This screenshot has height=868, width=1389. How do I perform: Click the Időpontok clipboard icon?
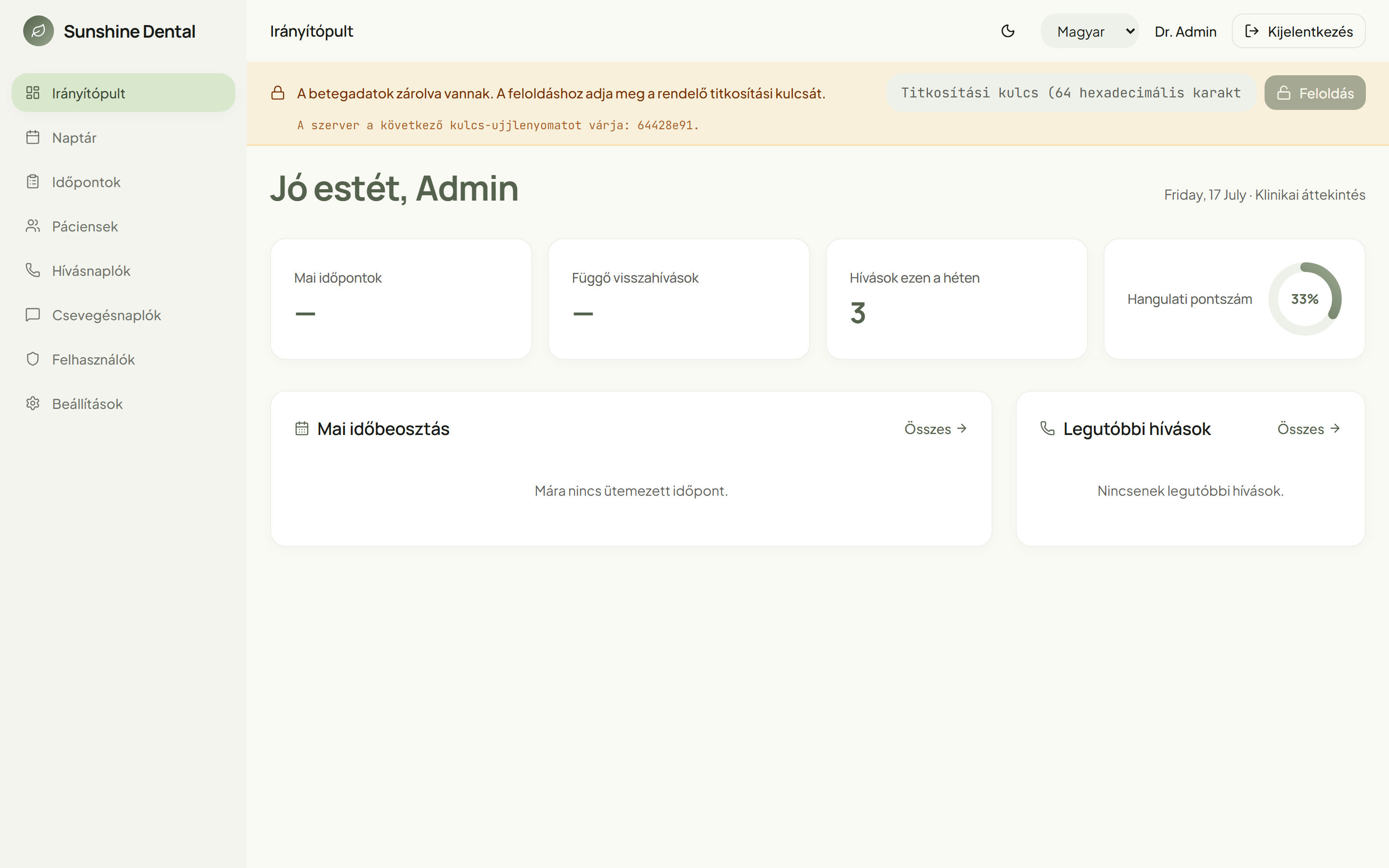coord(33,181)
